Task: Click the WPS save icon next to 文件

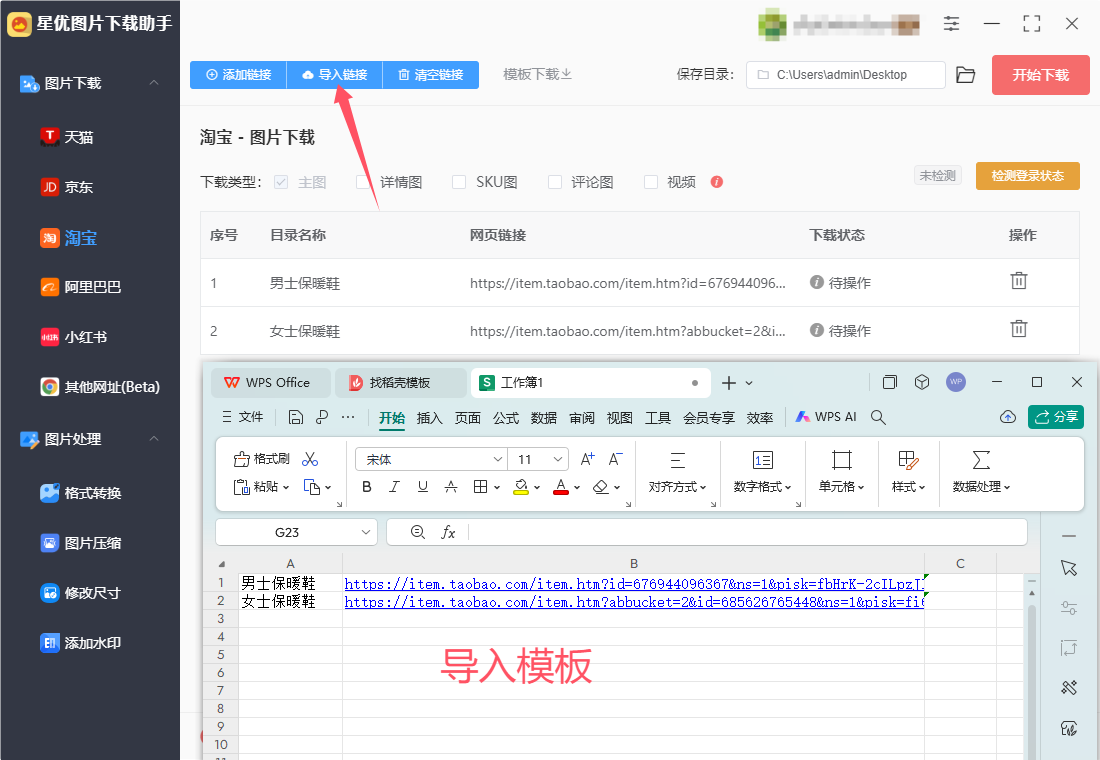Action: click(296, 418)
